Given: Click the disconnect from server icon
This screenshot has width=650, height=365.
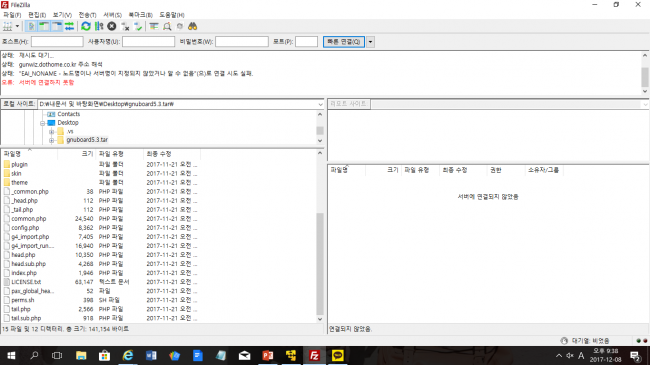Looking at the screenshot, I should 125,27.
